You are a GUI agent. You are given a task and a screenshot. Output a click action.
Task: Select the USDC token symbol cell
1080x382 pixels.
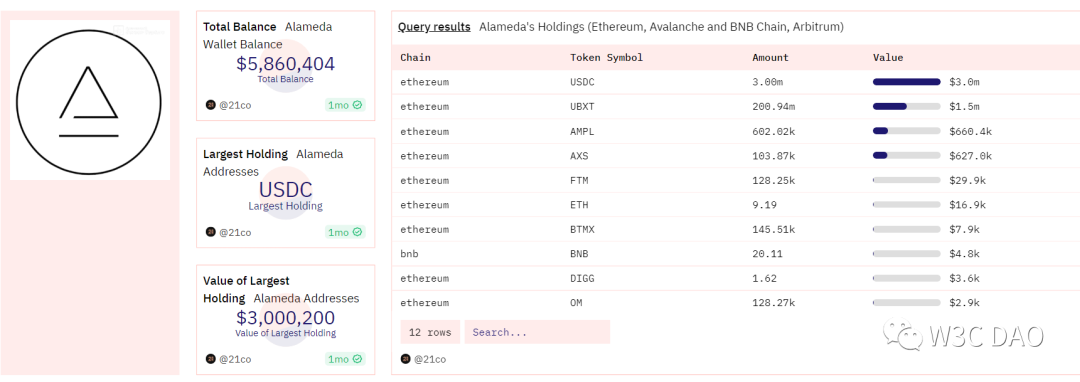click(582, 82)
